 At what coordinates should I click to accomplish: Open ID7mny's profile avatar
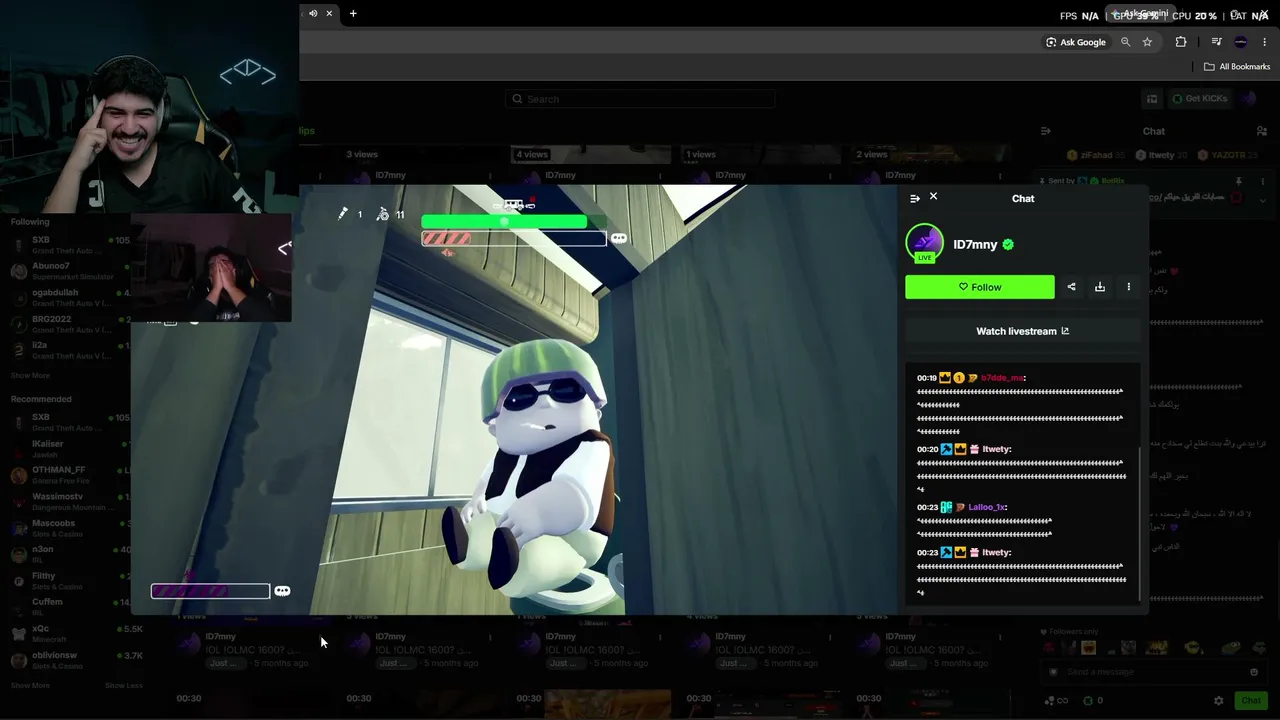925,243
